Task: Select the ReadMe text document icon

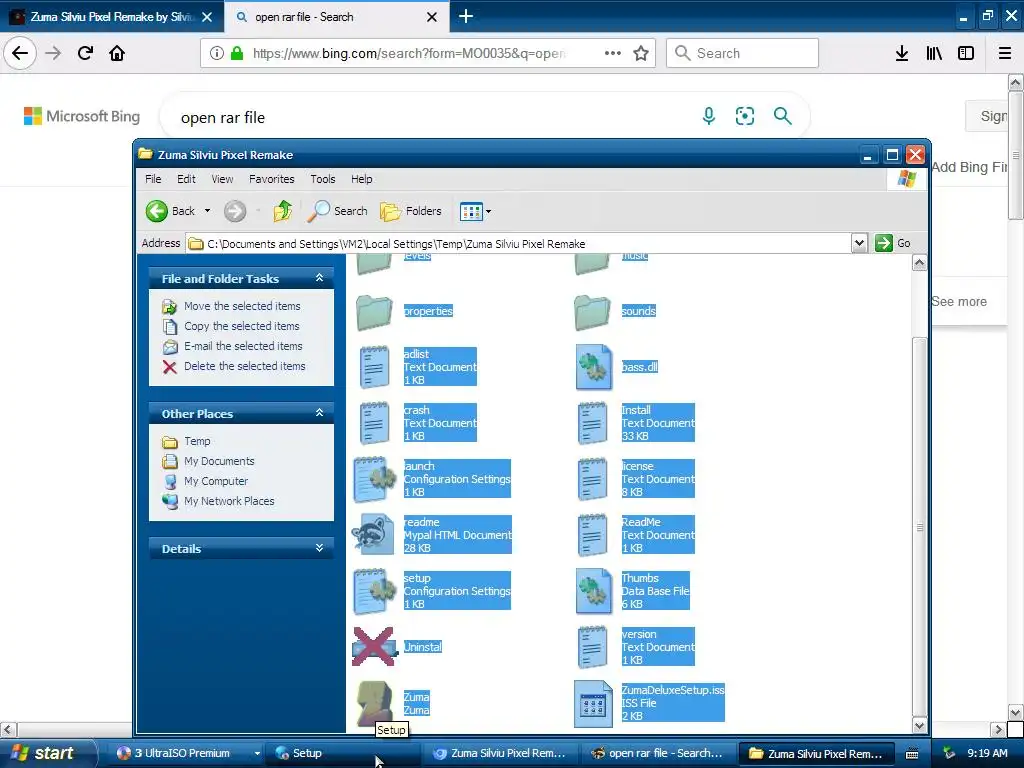Action: pos(592,536)
